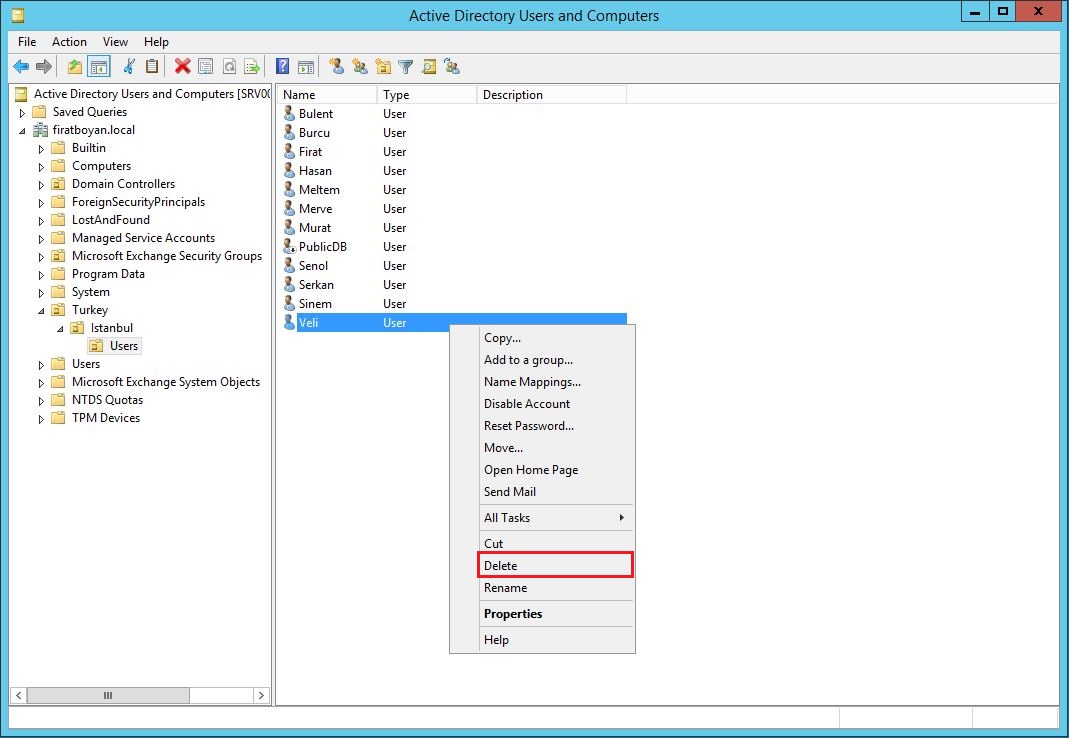Select the Computers container in tree
This screenshot has width=1069, height=738.
click(101, 166)
